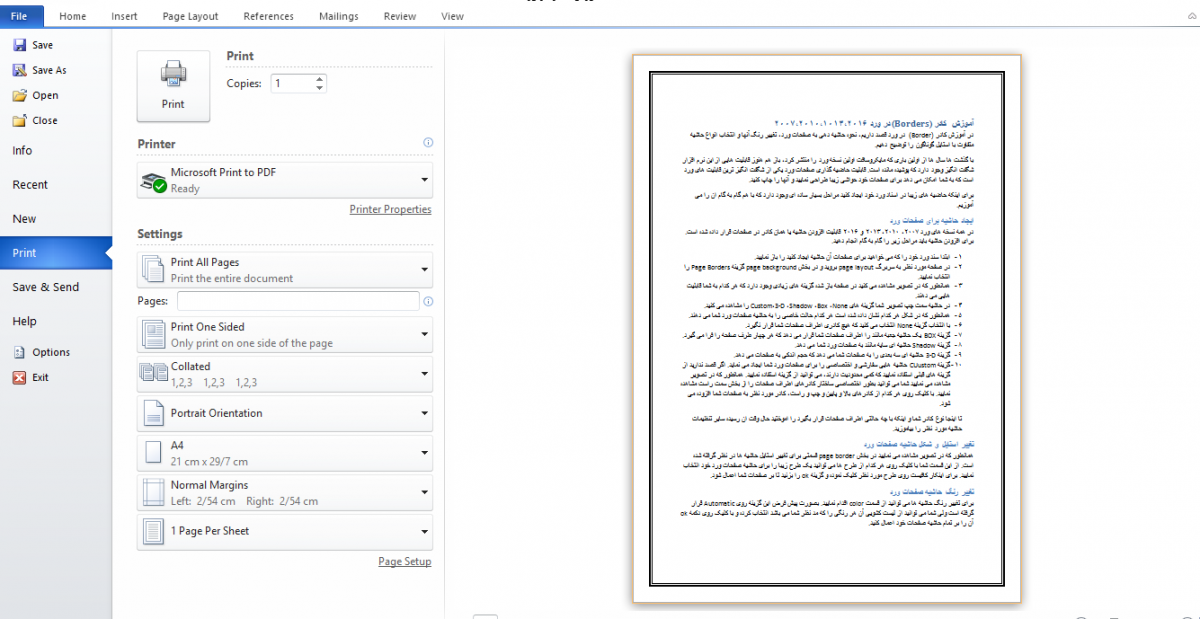Increase the number of copies
This screenshot has width=1200, height=619.
[319, 79]
